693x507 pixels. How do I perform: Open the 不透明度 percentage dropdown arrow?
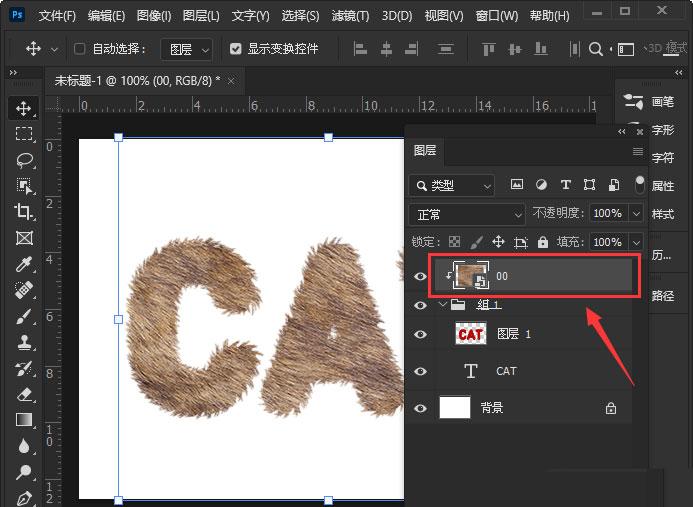click(x=636, y=213)
